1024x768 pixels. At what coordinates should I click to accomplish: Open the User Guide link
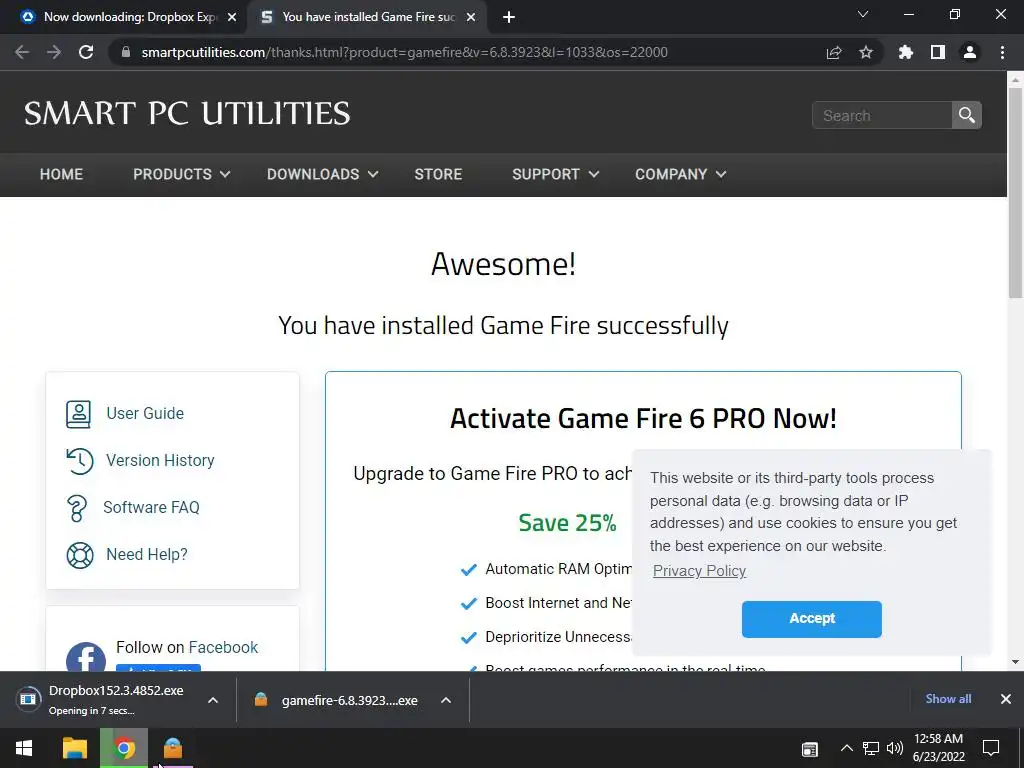coord(145,413)
